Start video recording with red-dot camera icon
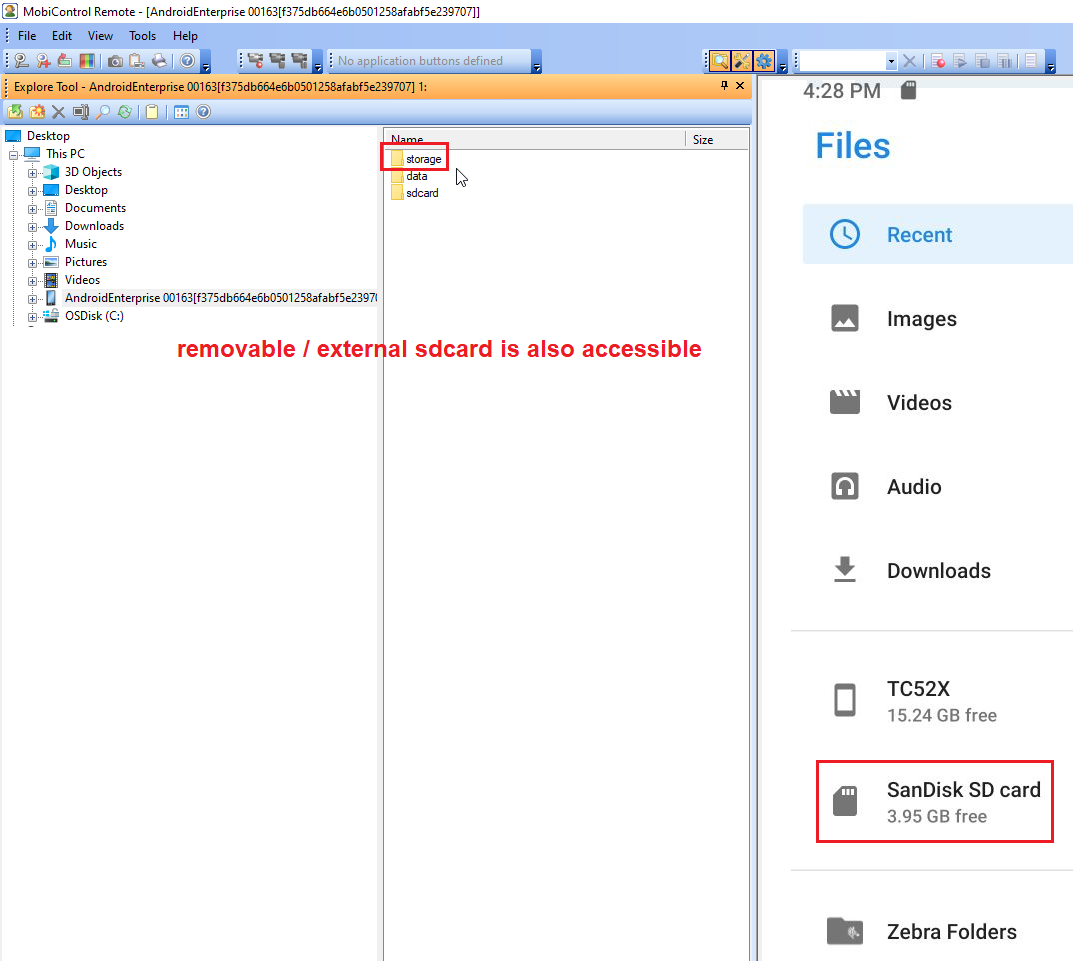Image resolution: width=1073 pixels, height=961 pixels. [x=256, y=61]
